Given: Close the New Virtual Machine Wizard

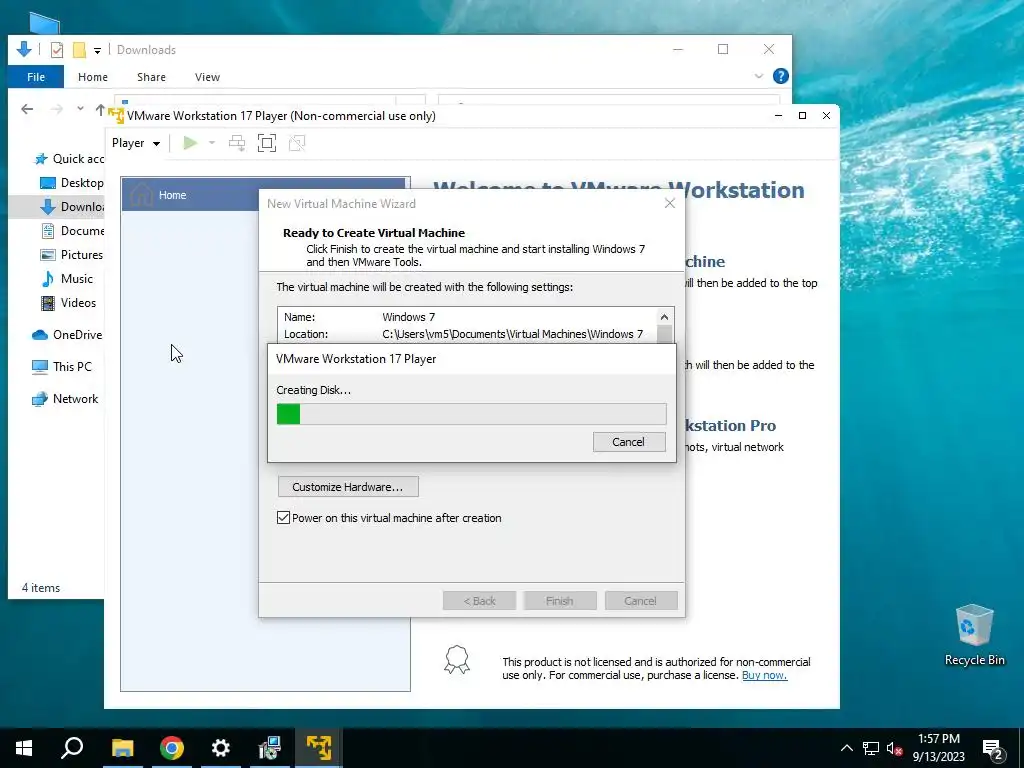Looking at the screenshot, I should (x=669, y=203).
